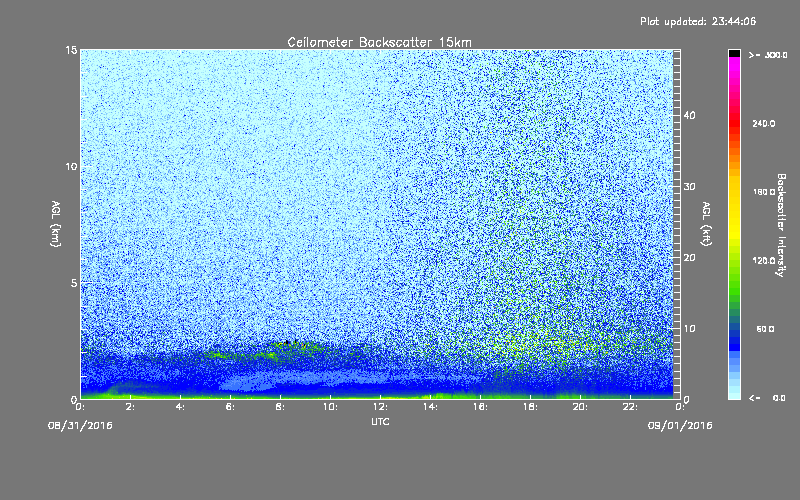Click the "10:" hour tick on UTC axis

coord(330,407)
